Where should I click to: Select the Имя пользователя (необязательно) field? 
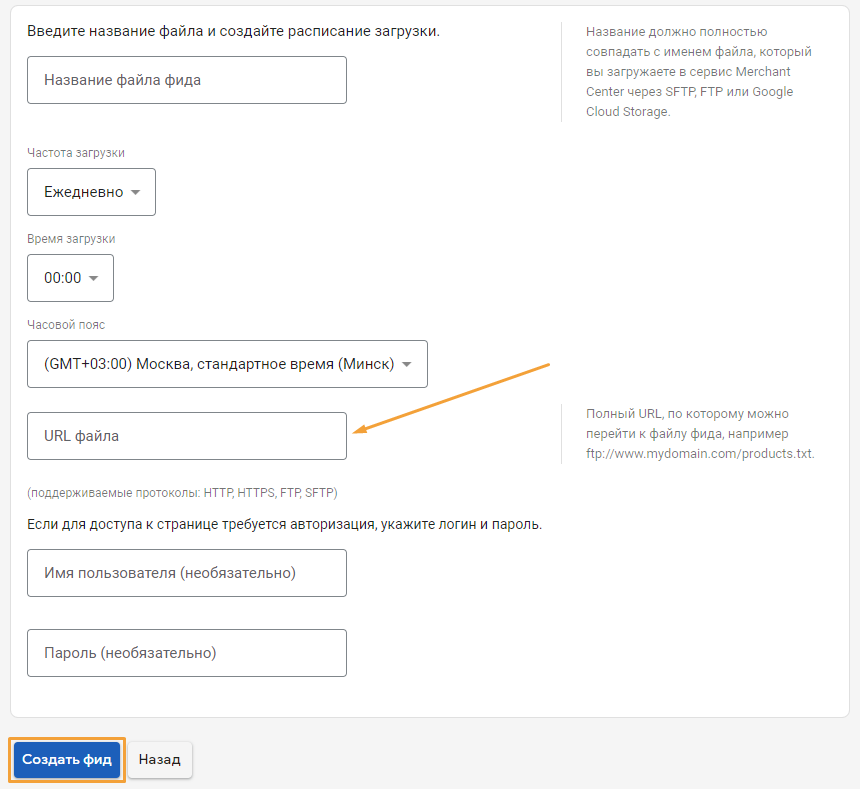click(186, 573)
